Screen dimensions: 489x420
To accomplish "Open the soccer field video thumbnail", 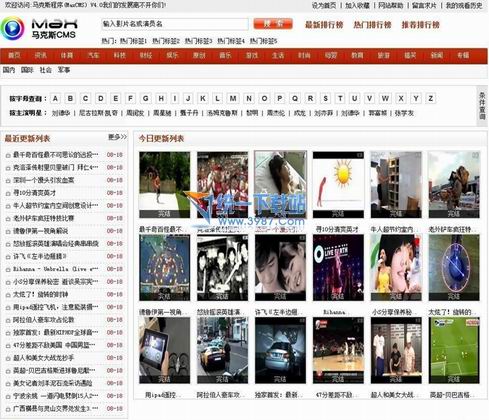I will [x=454, y=350].
